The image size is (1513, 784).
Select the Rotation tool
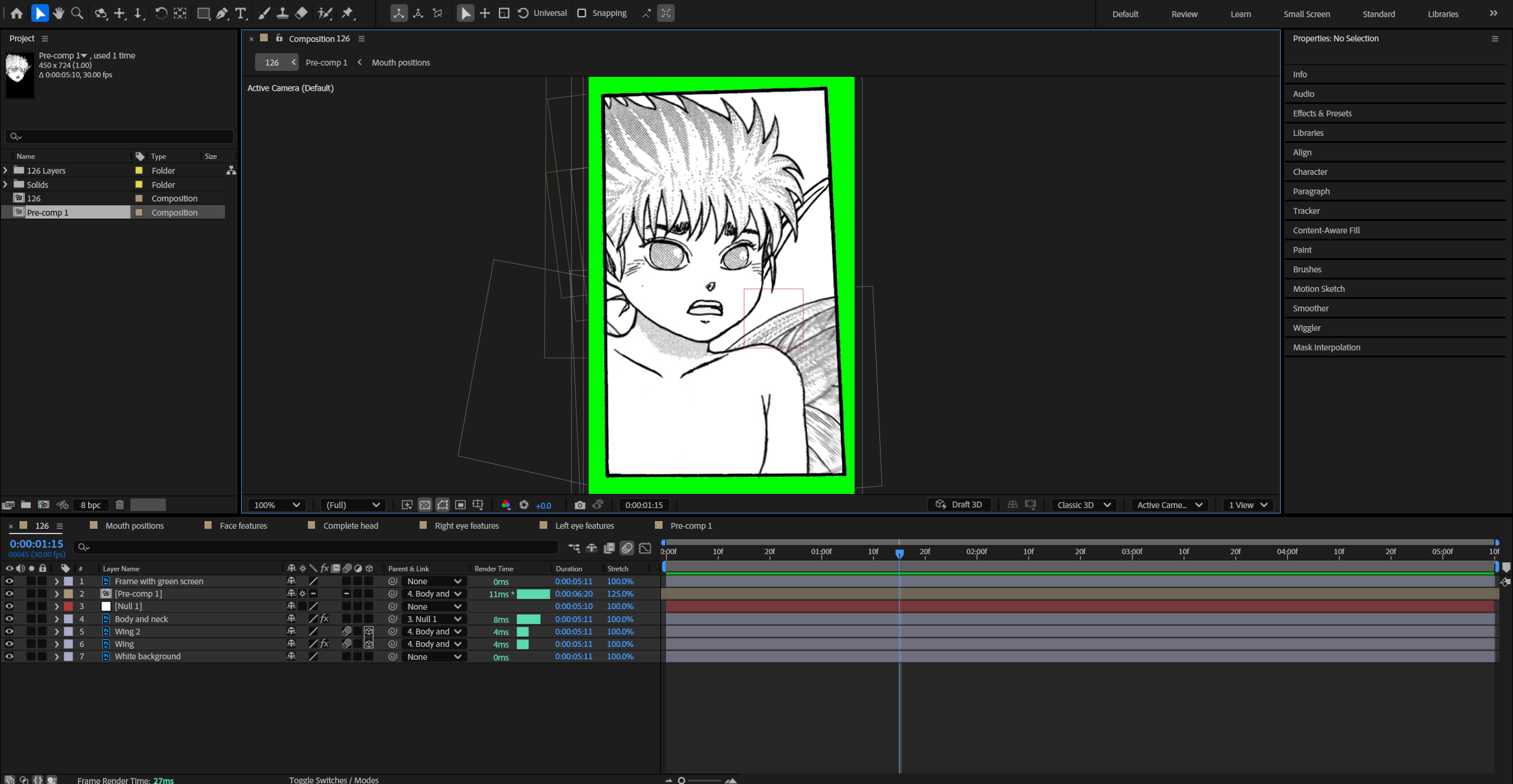pos(161,13)
